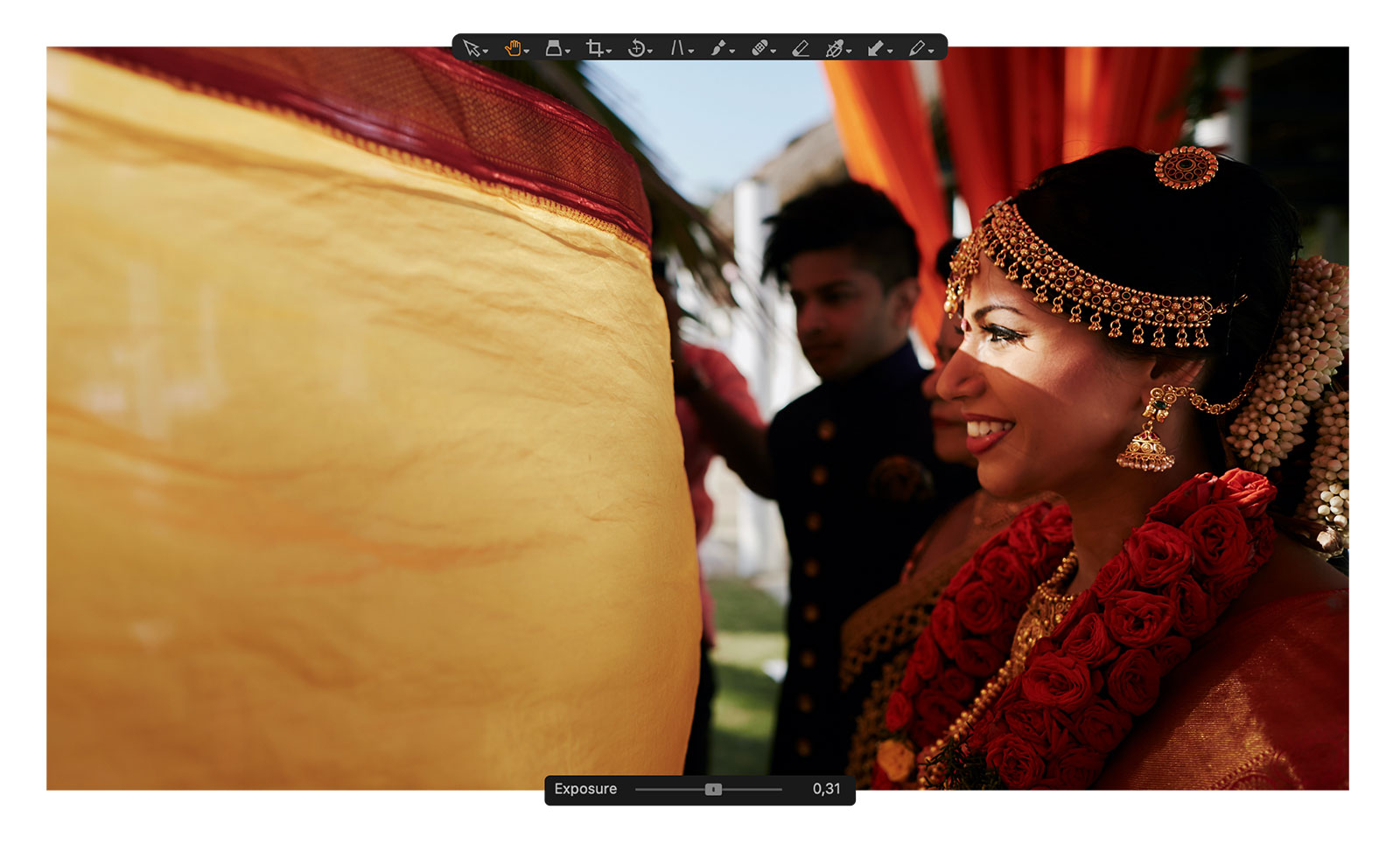1400x858 pixels.
Task: Open the eyedropper tool dropdown arrow
Action: (x=932, y=52)
